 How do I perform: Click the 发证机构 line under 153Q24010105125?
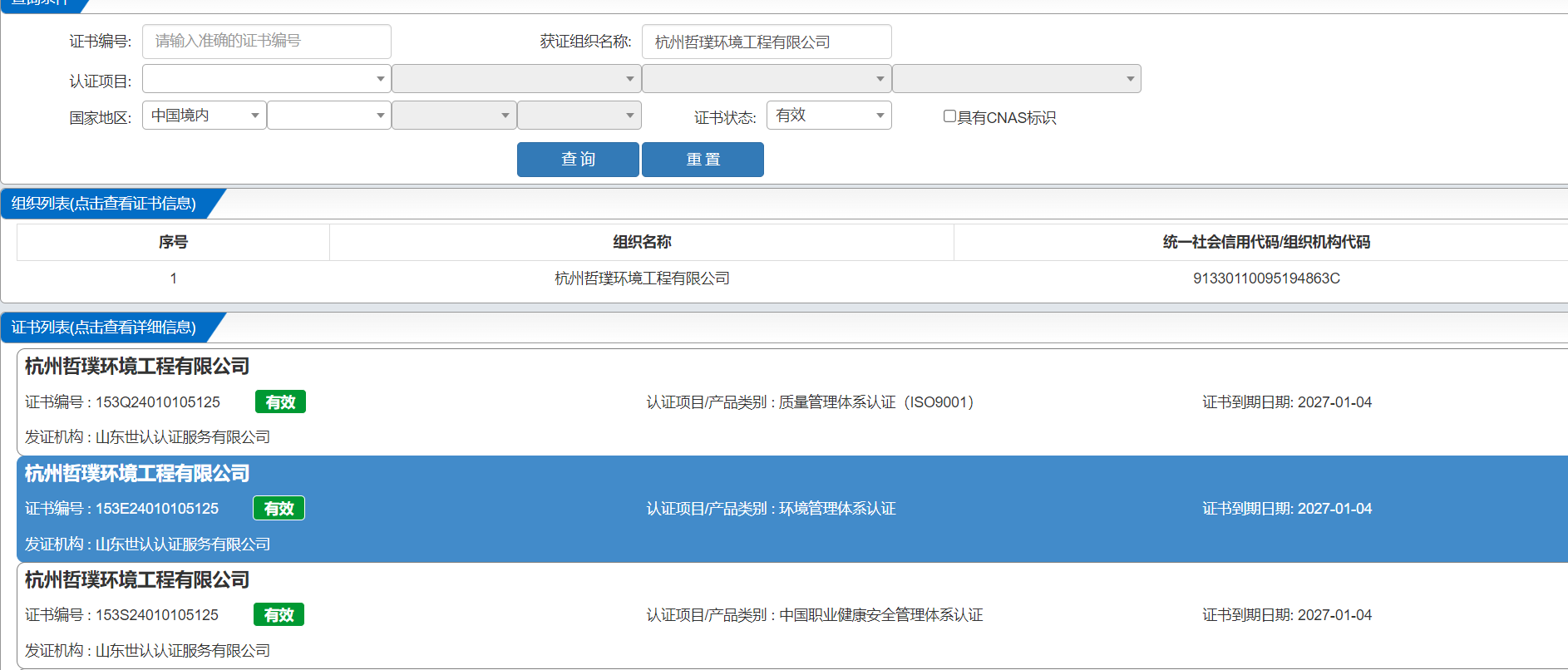click(147, 437)
